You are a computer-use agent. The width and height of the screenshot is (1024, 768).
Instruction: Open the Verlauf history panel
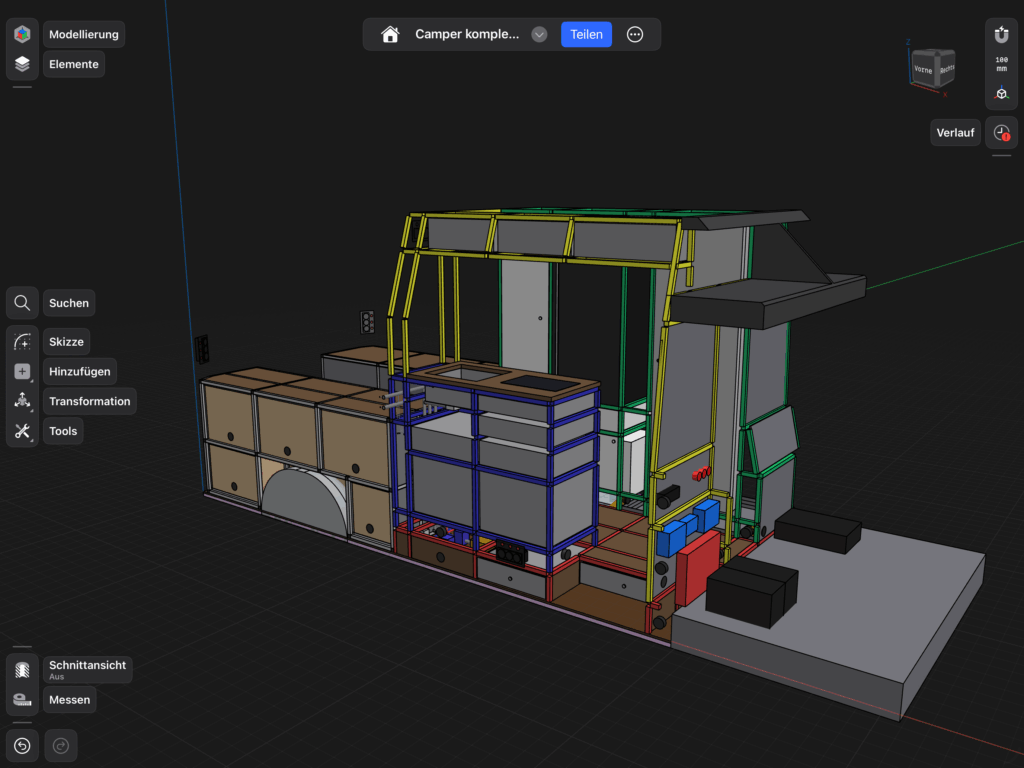coord(1001,132)
